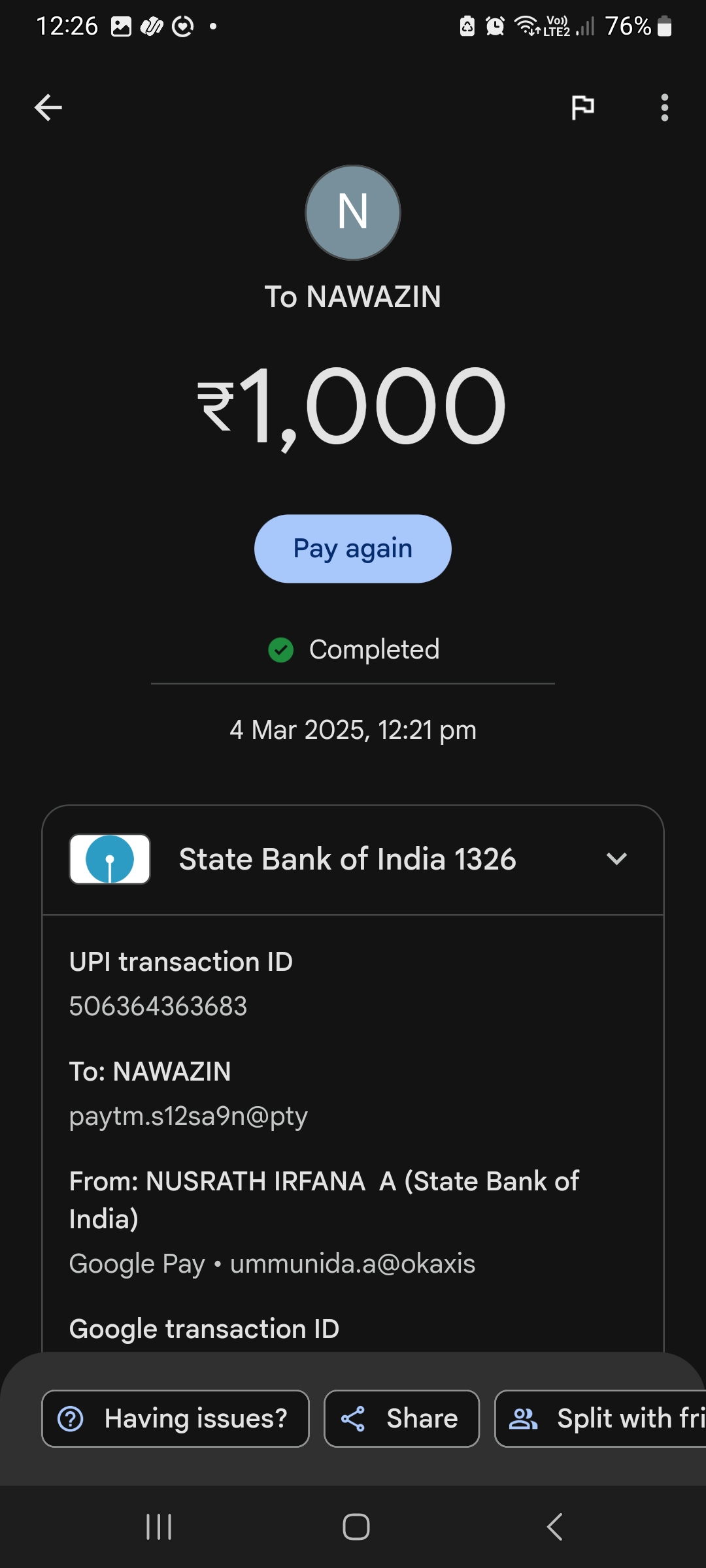Tap the State Bank of India logo
Image resolution: width=706 pixels, height=1568 pixels.
point(110,859)
